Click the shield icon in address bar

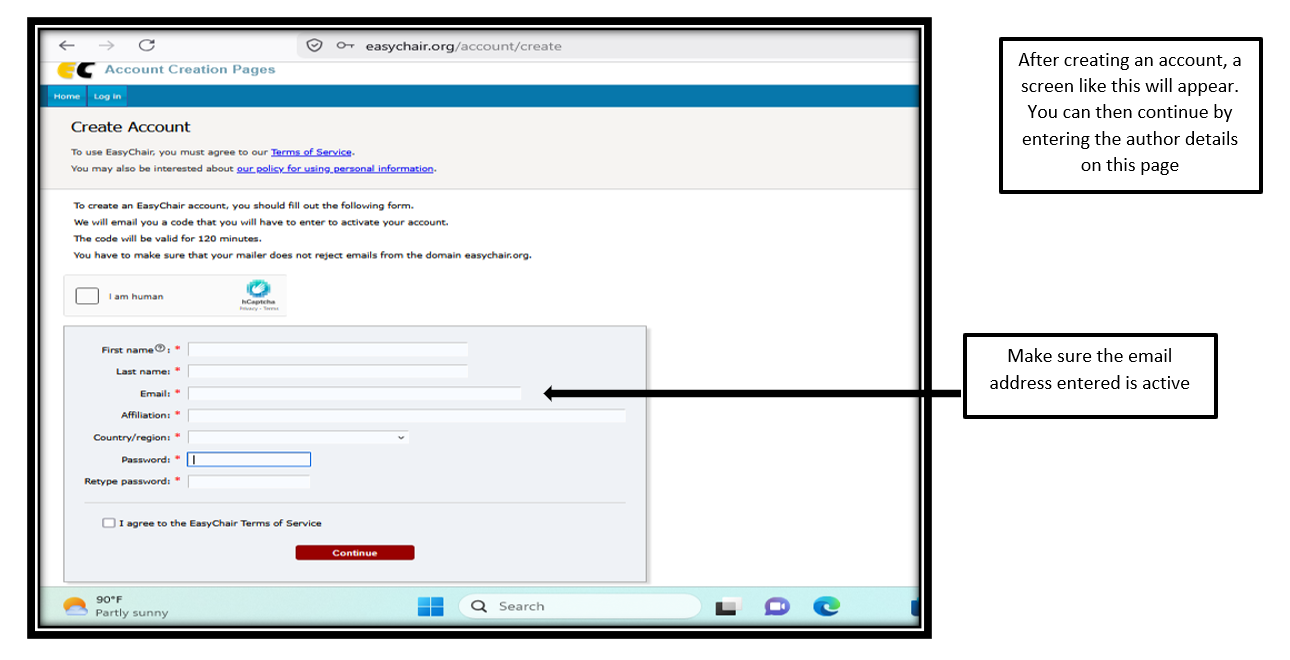click(314, 45)
